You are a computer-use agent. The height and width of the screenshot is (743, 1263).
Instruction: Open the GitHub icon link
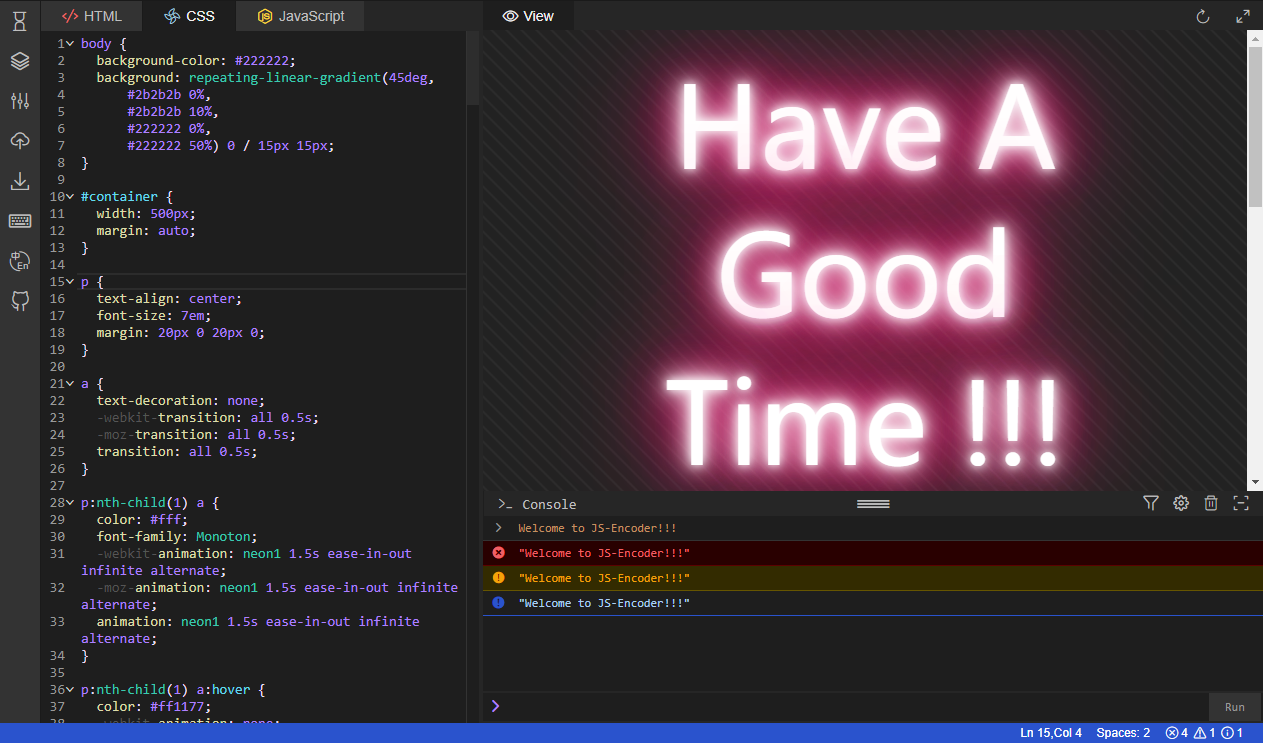(x=20, y=301)
